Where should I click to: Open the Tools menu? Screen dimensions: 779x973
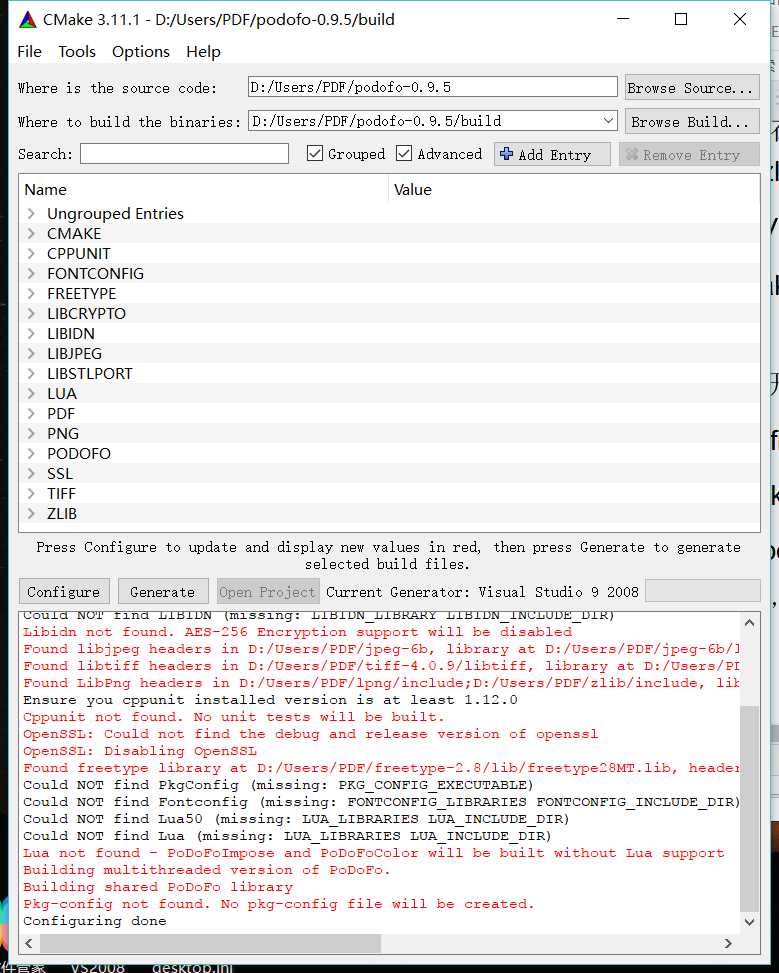(x=77, y=52)
